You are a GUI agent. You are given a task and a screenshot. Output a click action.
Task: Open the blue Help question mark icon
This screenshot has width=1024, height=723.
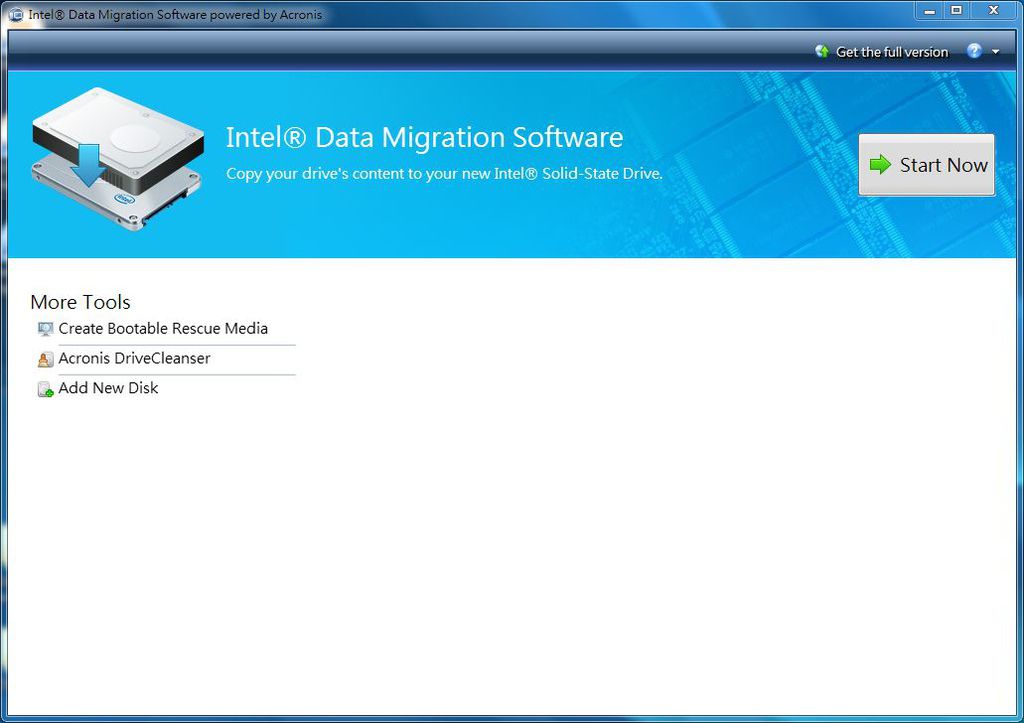pos(974,51)
